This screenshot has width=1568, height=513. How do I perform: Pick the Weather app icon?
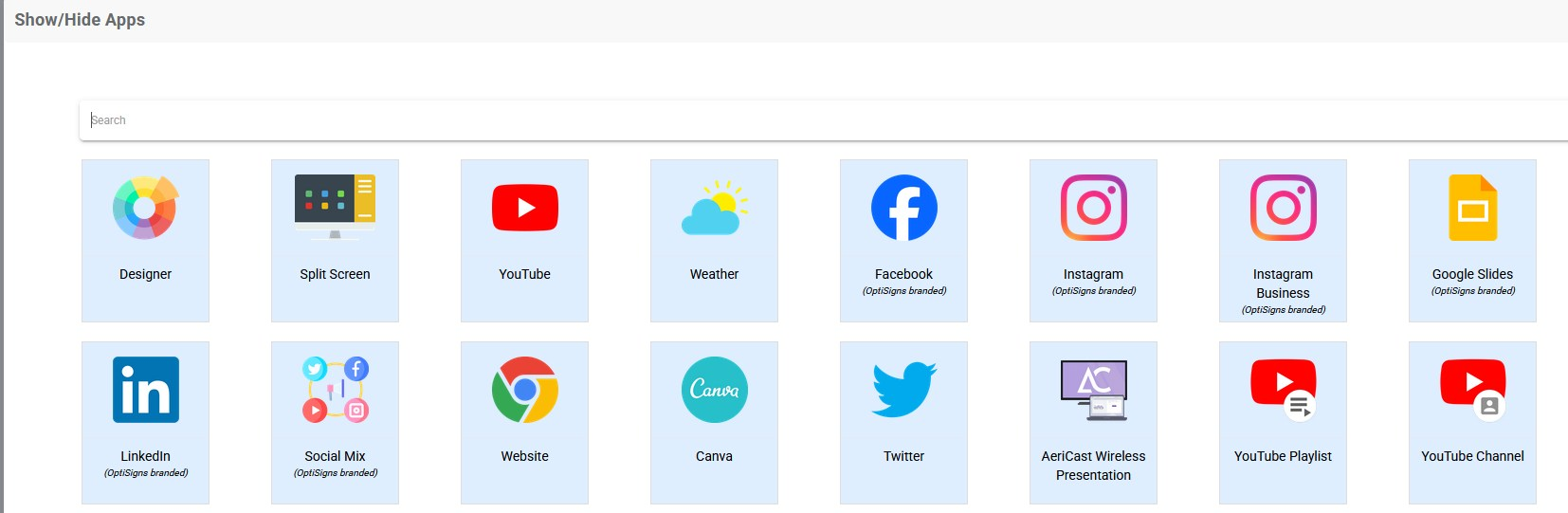(x=714, y=208)
